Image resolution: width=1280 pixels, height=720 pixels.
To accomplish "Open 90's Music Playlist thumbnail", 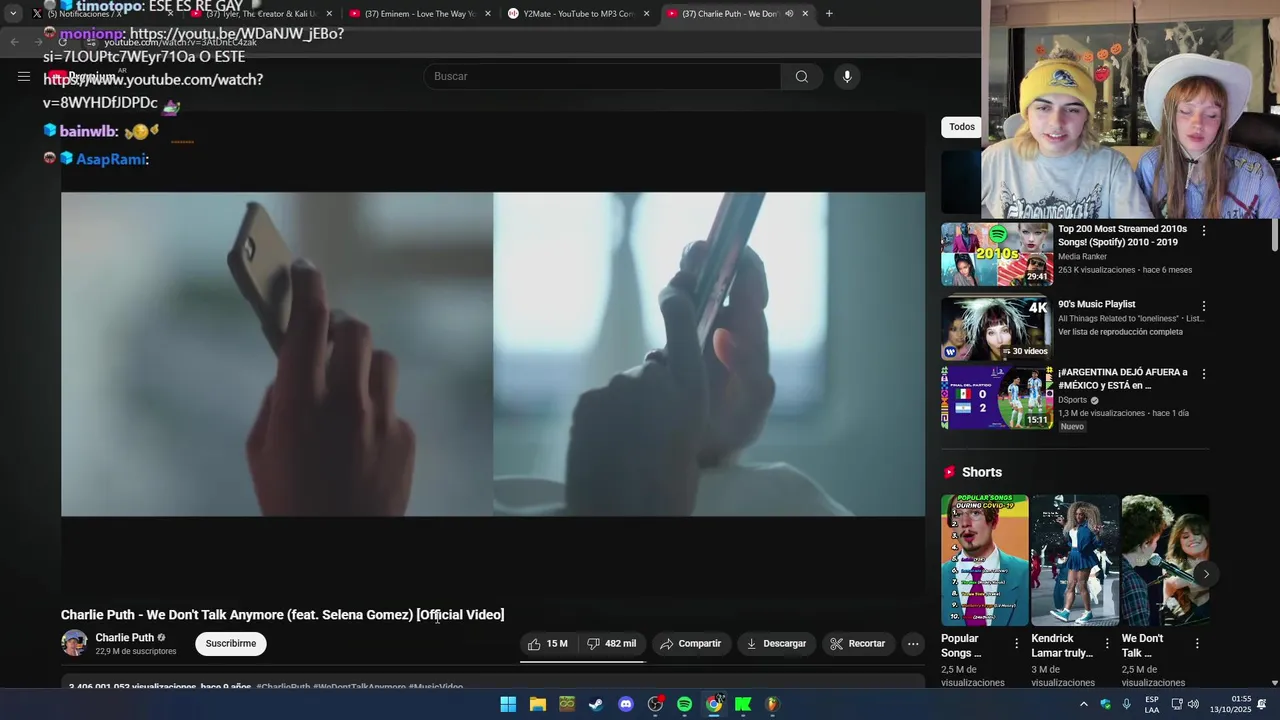I will (x=997, y=328).
